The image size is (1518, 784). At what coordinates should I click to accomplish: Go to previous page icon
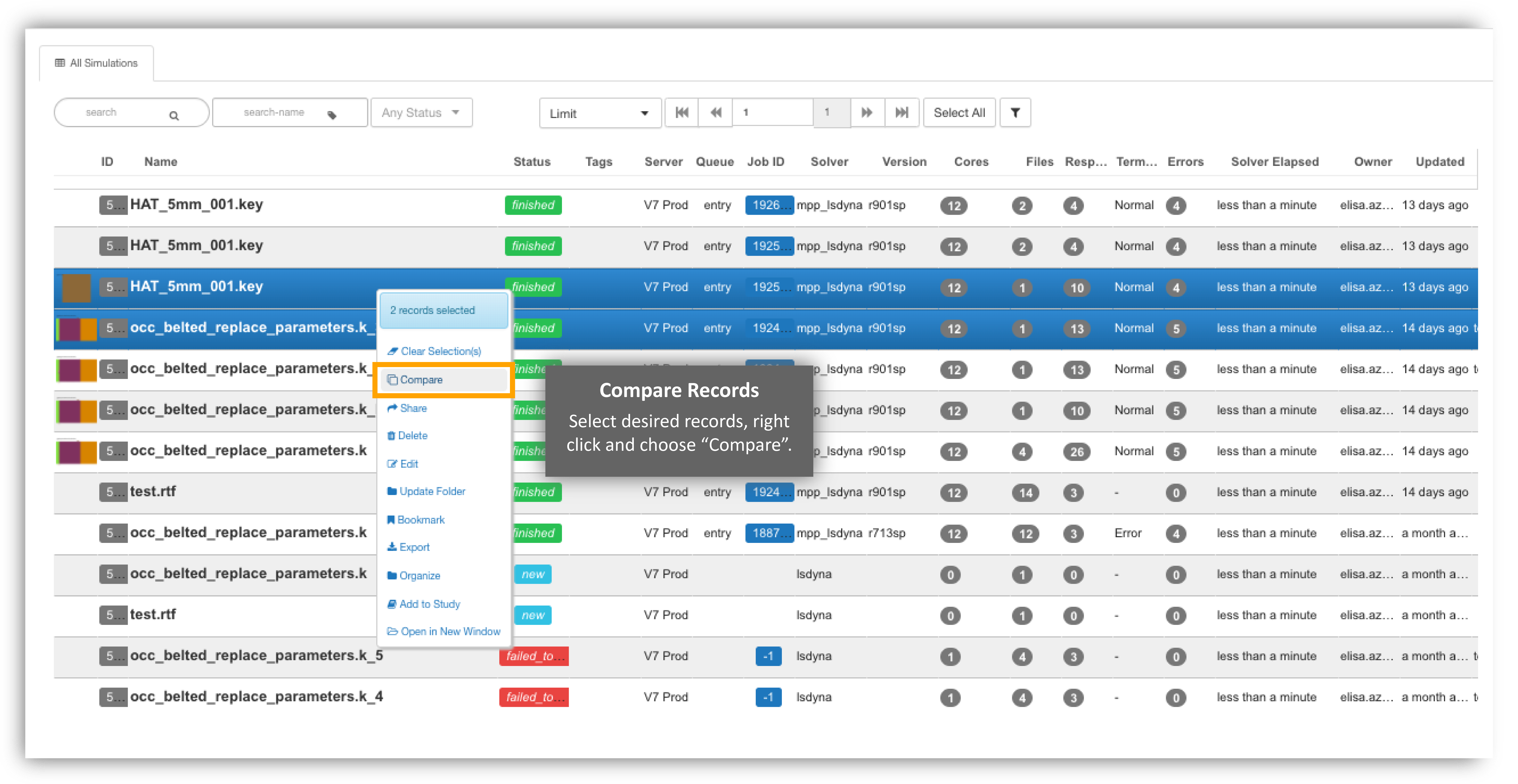(716, 112)
